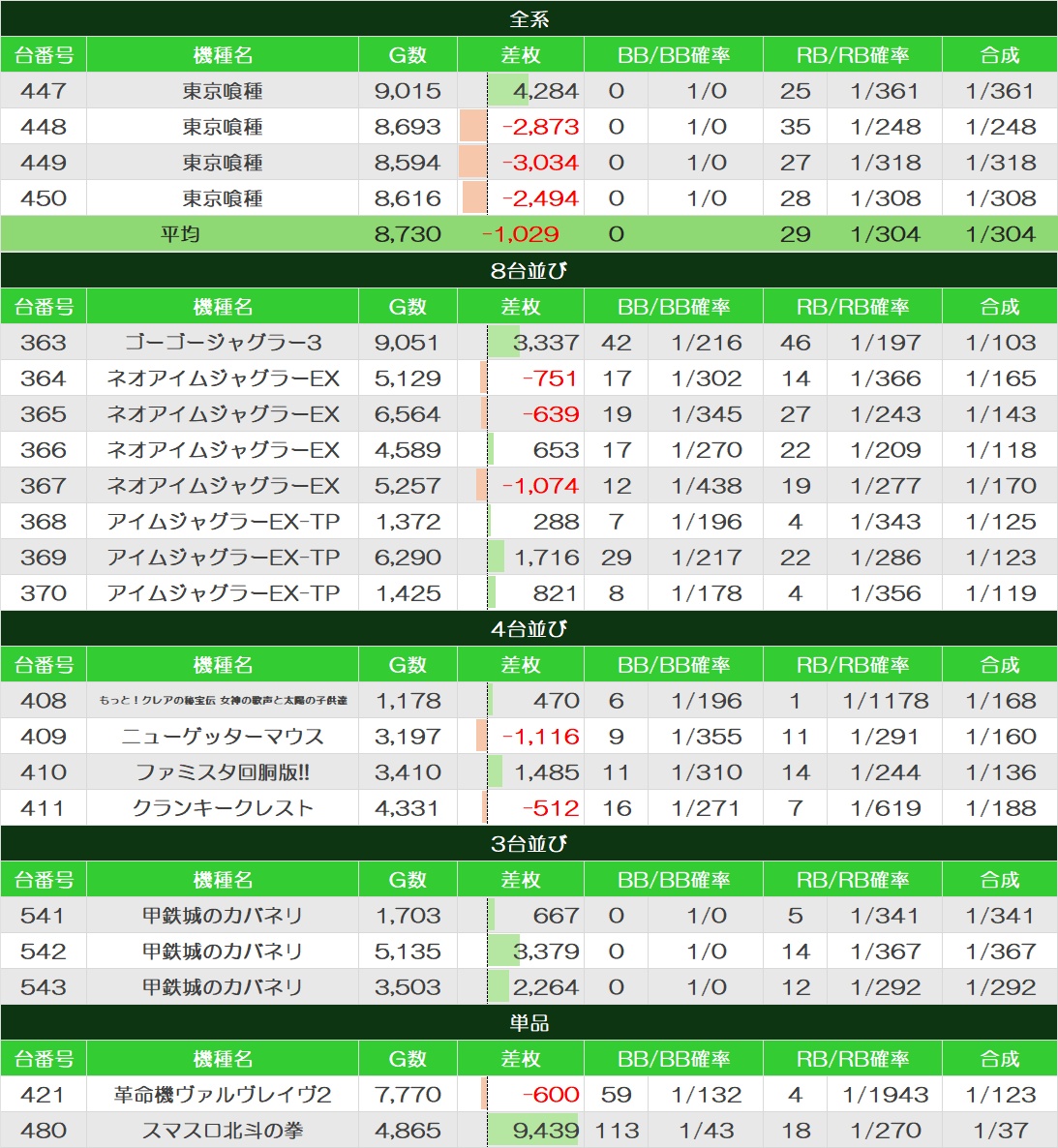Click the BB count 113 in row 480
The width and height of the screenshot is (1058, 1148).
click(x=617, y=1131)
